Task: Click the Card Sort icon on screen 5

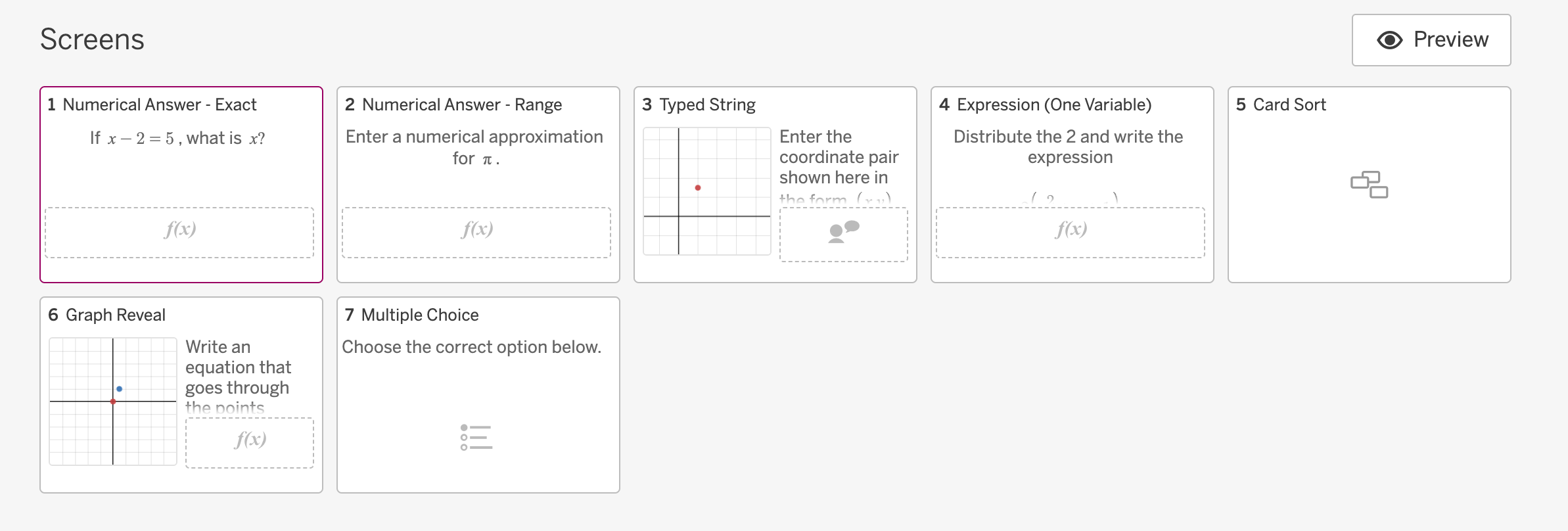Action: 1369,185
